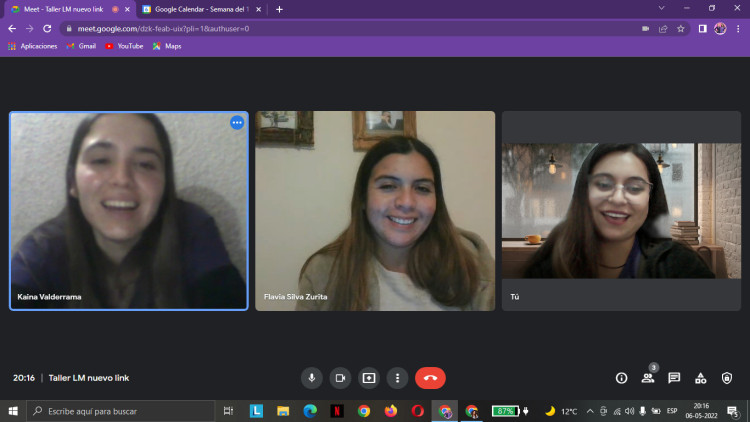
Task: Click the address bar URL
Action: point(163,29)
